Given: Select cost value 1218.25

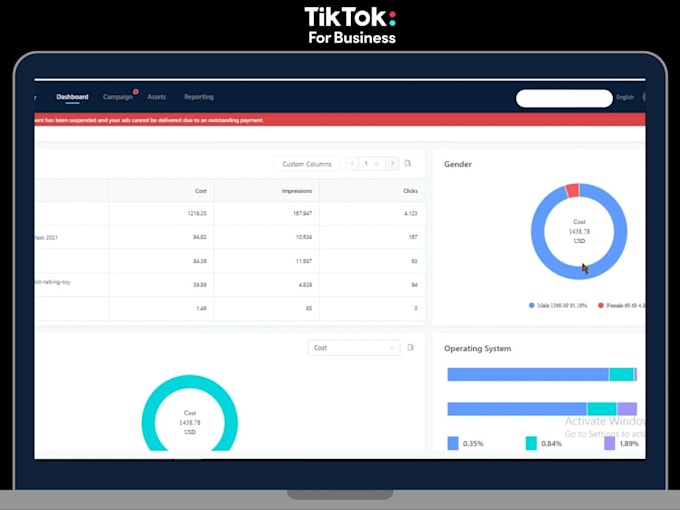Looking at the screenshot, I should (197, 213).
